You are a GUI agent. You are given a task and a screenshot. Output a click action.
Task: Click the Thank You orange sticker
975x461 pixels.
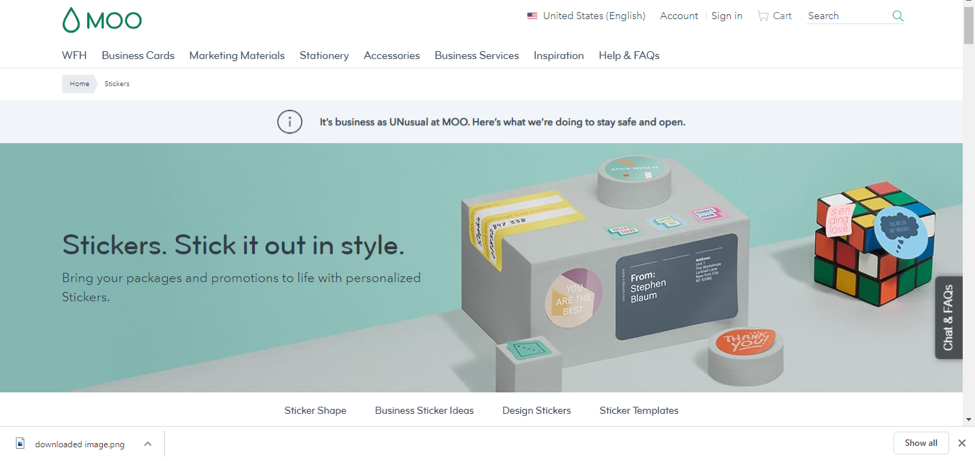(x=745, y=342)
